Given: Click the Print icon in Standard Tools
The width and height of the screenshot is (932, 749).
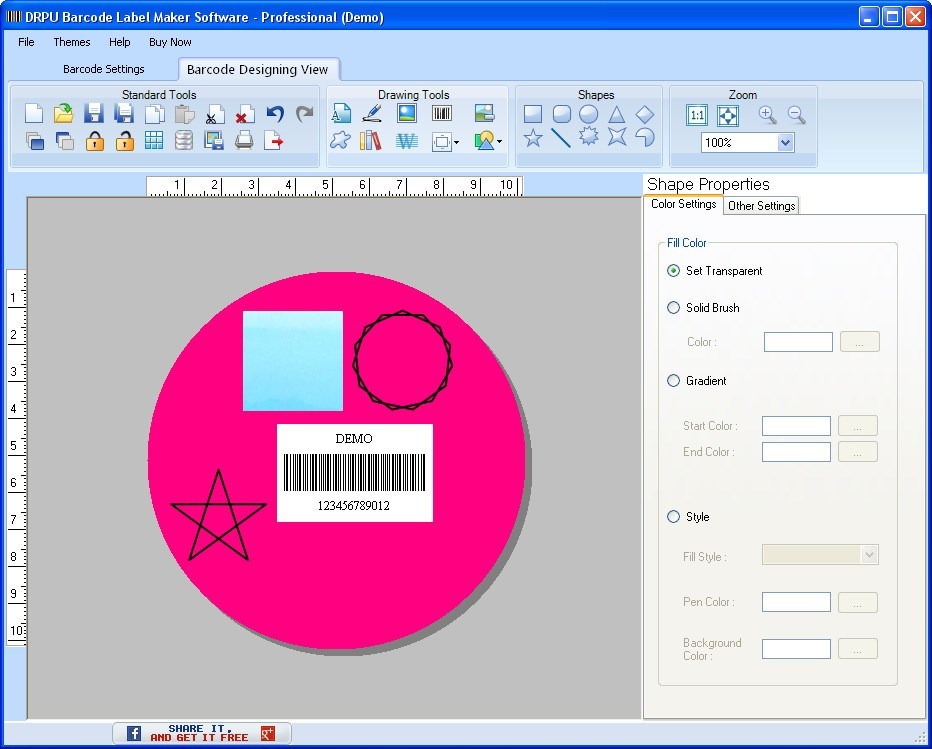Looking at the screenshot, I should point(244,140).
